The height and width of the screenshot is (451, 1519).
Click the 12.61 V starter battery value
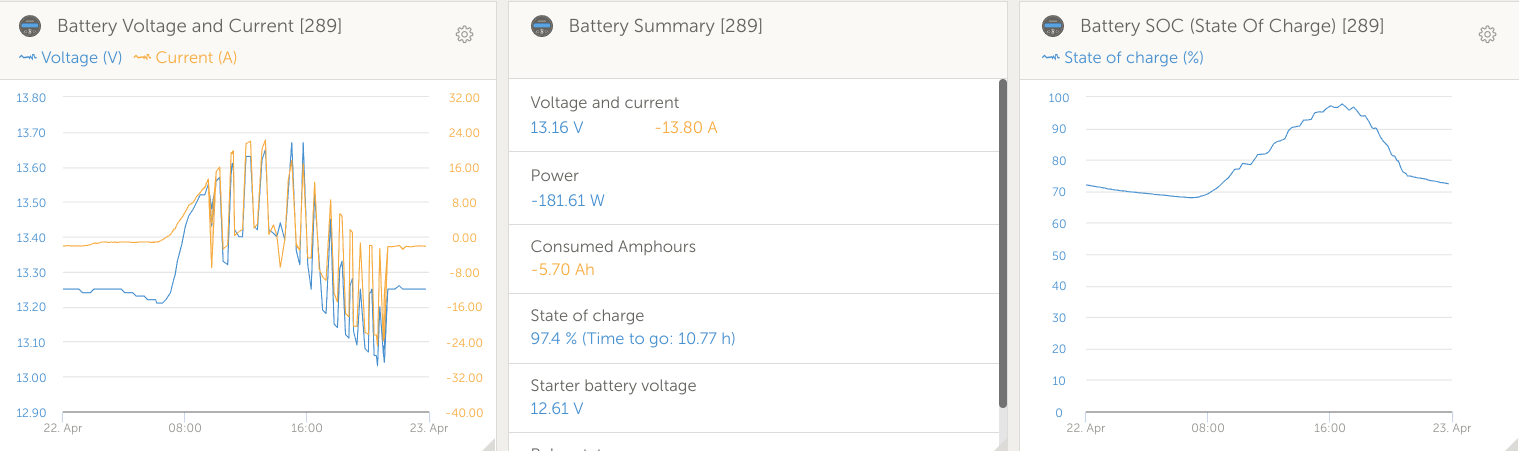click(556, 408)
